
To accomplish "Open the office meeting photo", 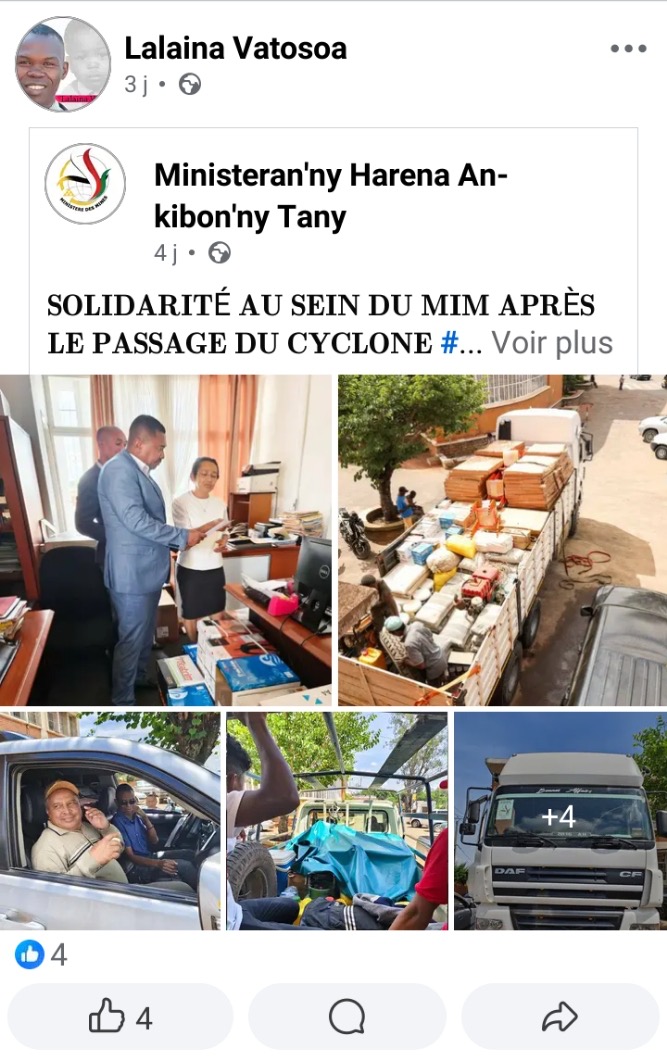I will [166, 540].
